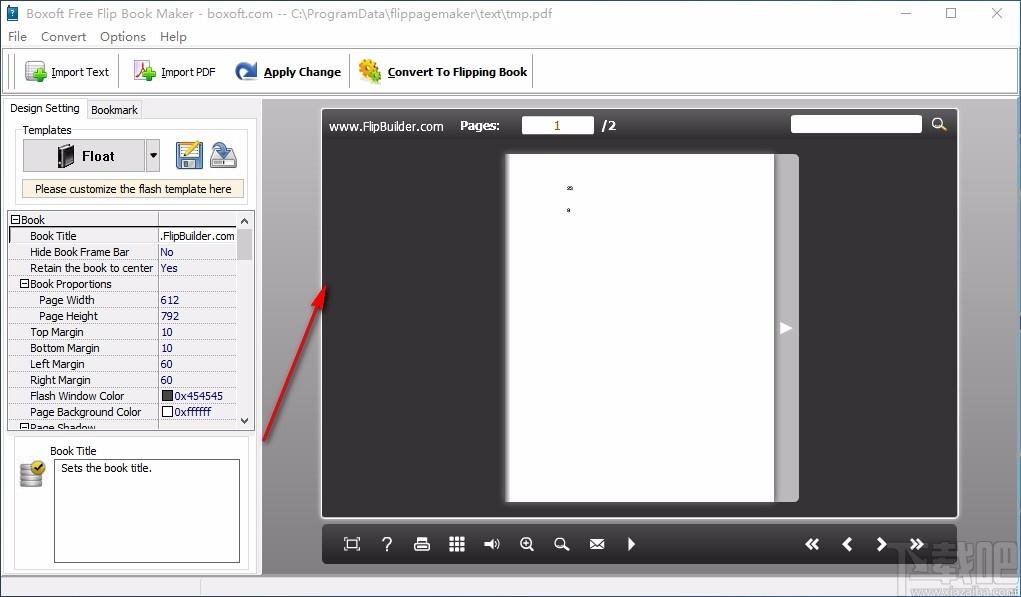The height and width of the screenshot is (597, 1021).
Task: Click the Flash Window Color swatch
Action: point(167,396)
